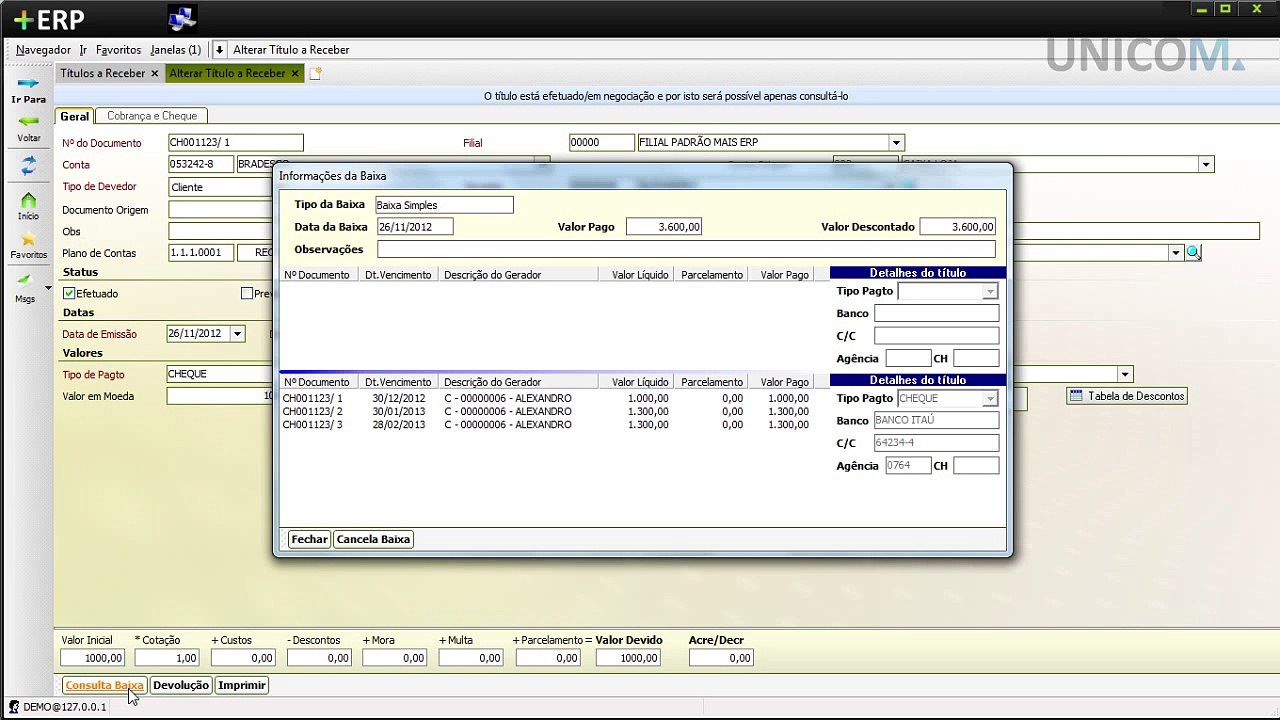Toggle the Efetuado checkbox

tap(69, 294)
